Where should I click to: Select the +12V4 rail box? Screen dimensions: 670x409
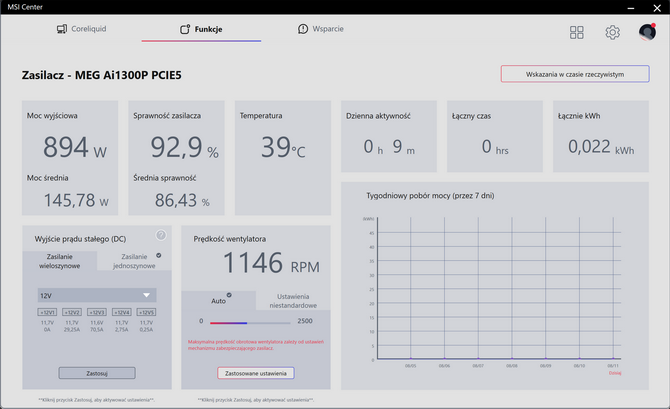[x=121, y=312]
